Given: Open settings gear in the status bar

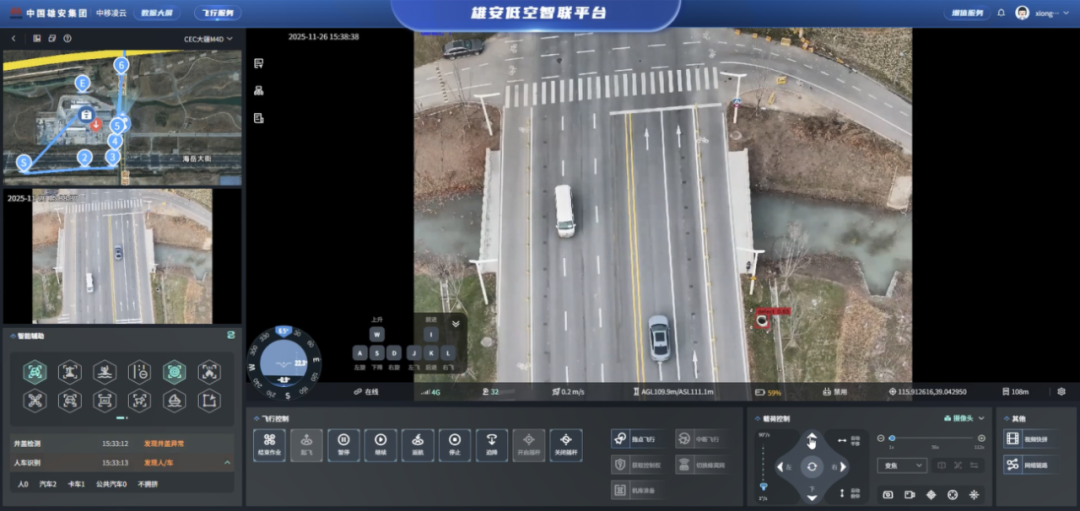Looking at the screenshot, I should coord(1061,392).
